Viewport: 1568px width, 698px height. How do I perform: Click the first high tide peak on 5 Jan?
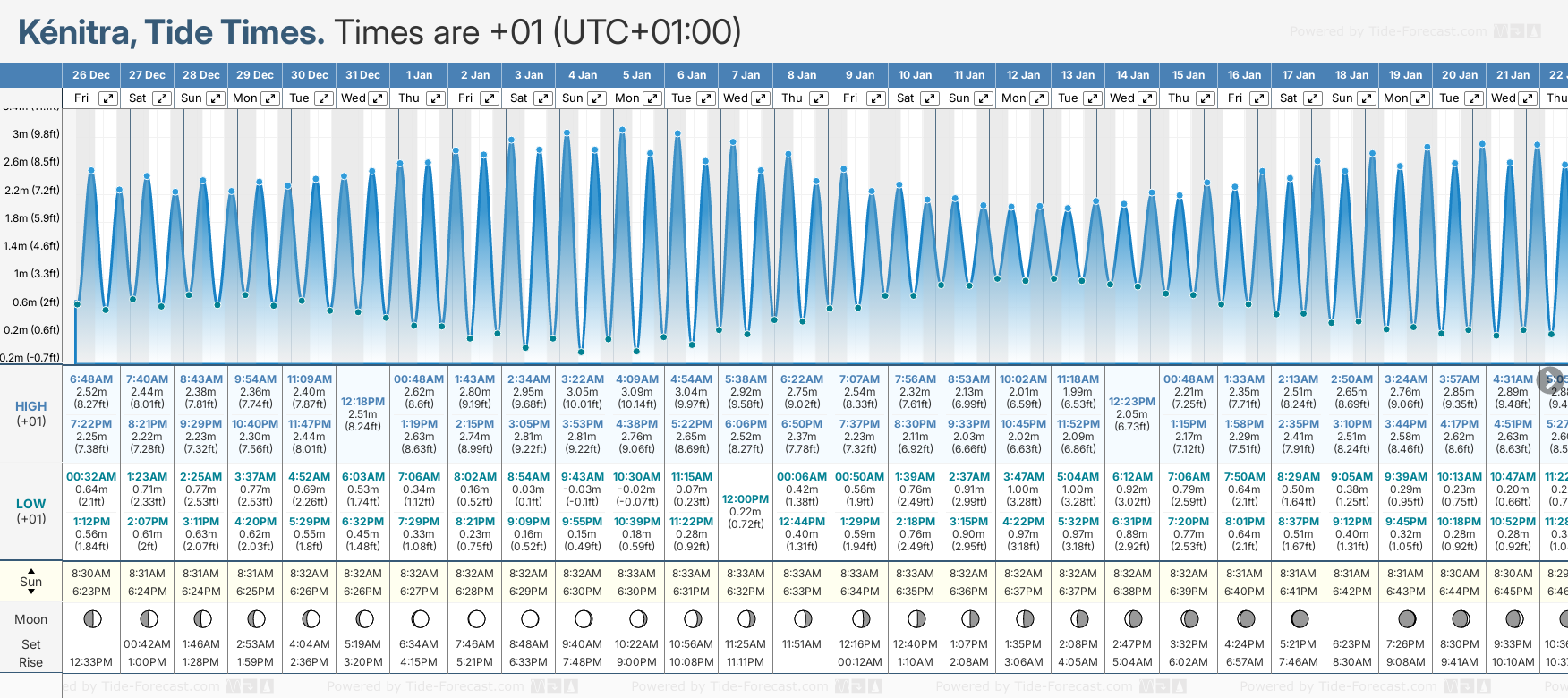click(x=623, y=131)
